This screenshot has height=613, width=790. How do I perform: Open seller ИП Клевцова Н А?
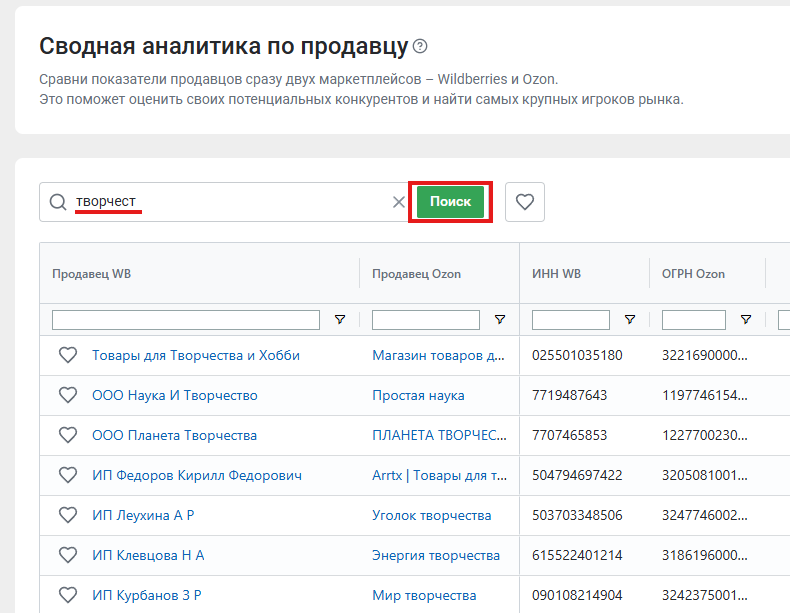pos(148,556)
